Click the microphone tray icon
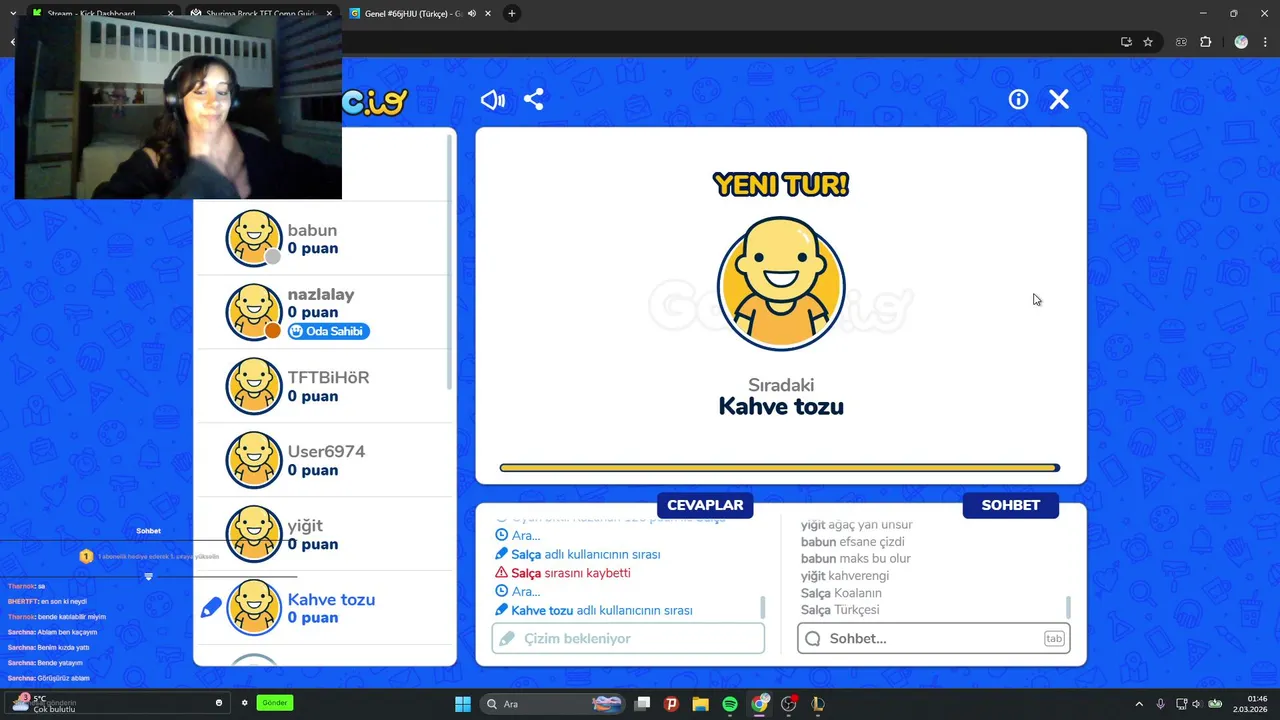Image resolution: width=1280 pixels, height=720 pixels. 1160,704
